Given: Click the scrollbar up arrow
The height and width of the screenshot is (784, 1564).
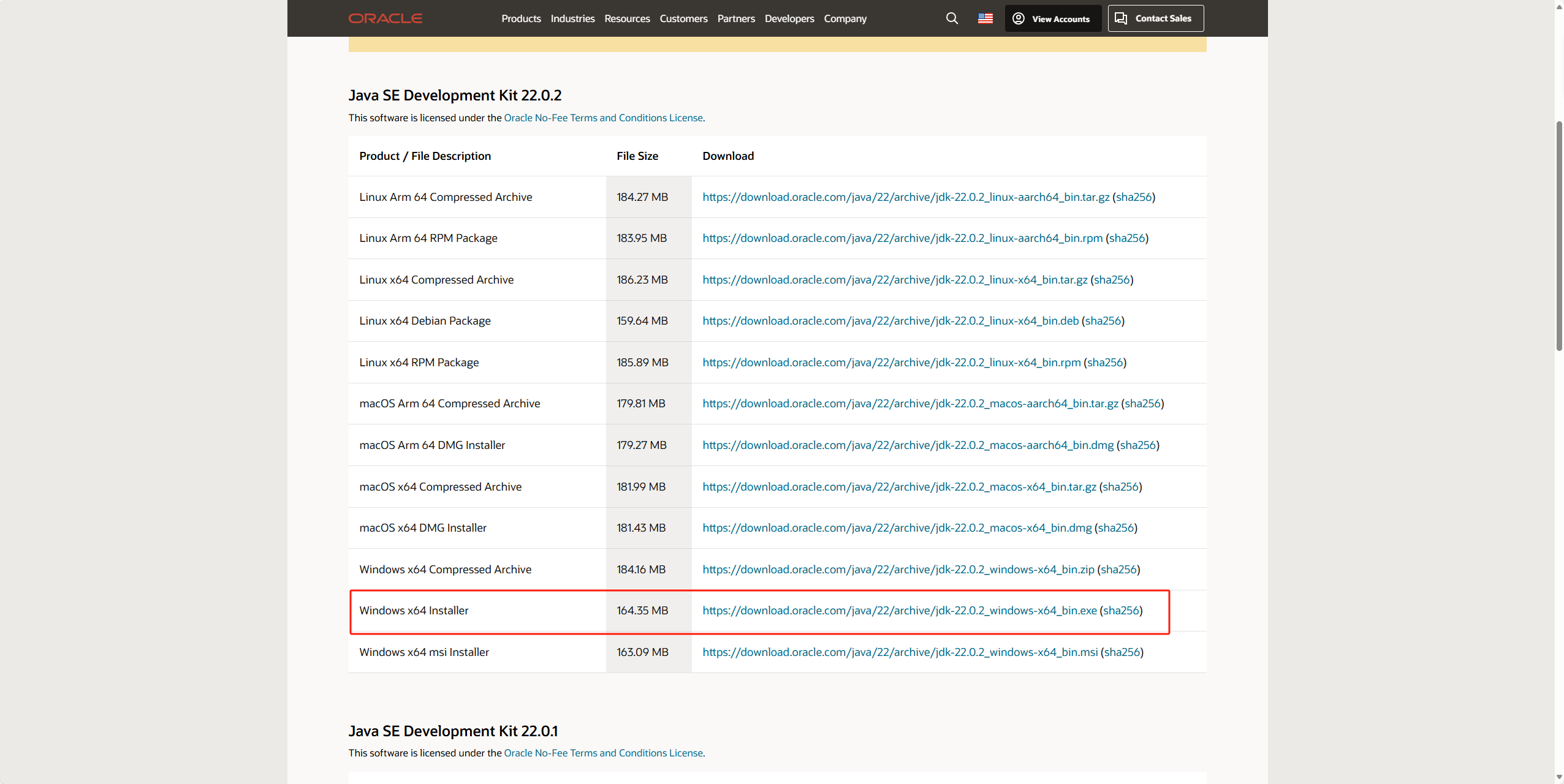Looking at the screenshot, I should (x=1559, y=6).
